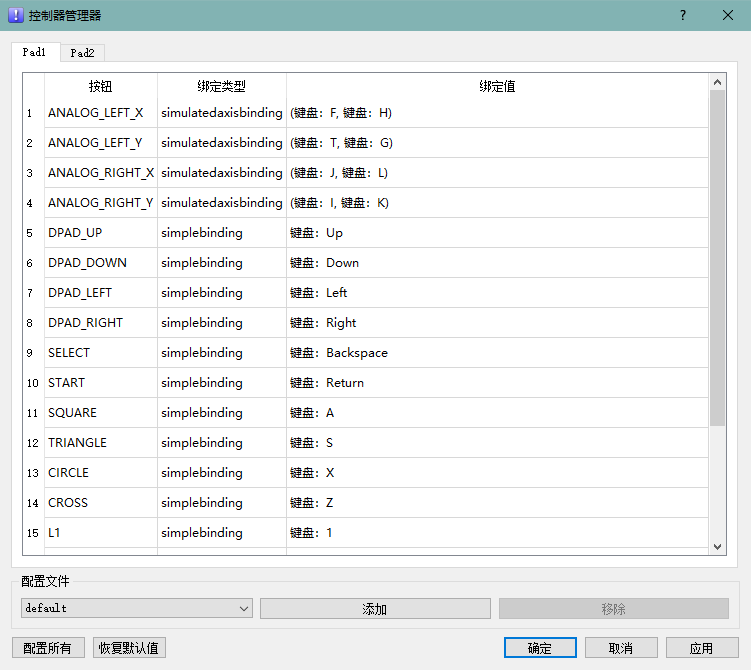This screenshot has width=751, height=670.
Task: Click scrollbar up arrow in bindings table
Action: [x=717, y=82]
